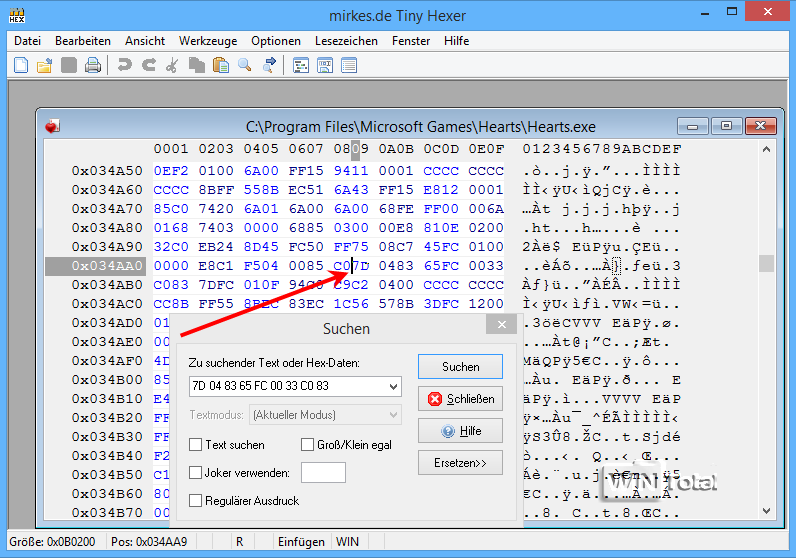This screenshot has height=558, width=796.
Task: Click the R status bar indicator
Action: pos(240,542)
